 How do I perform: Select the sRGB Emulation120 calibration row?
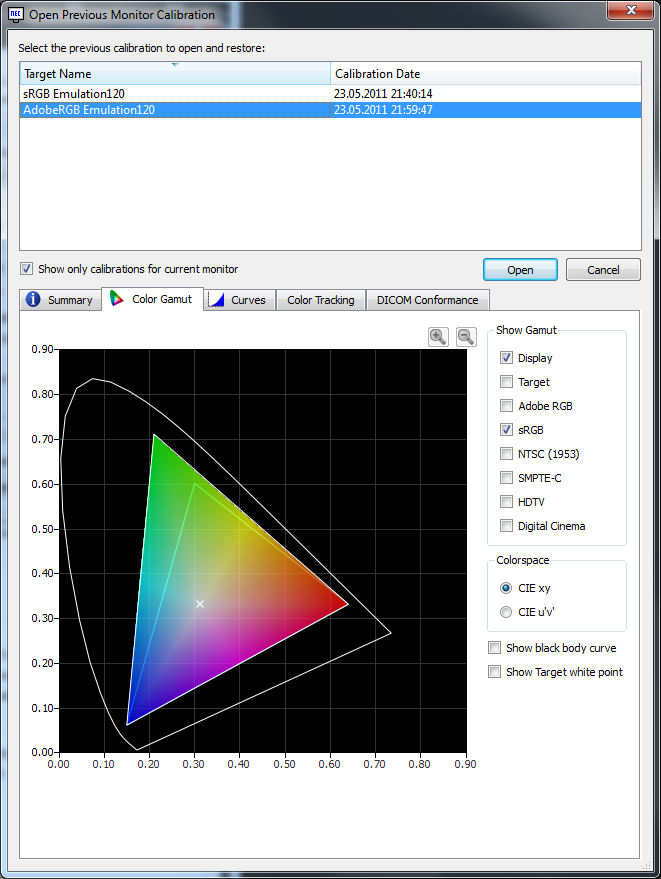pos(75,93)
